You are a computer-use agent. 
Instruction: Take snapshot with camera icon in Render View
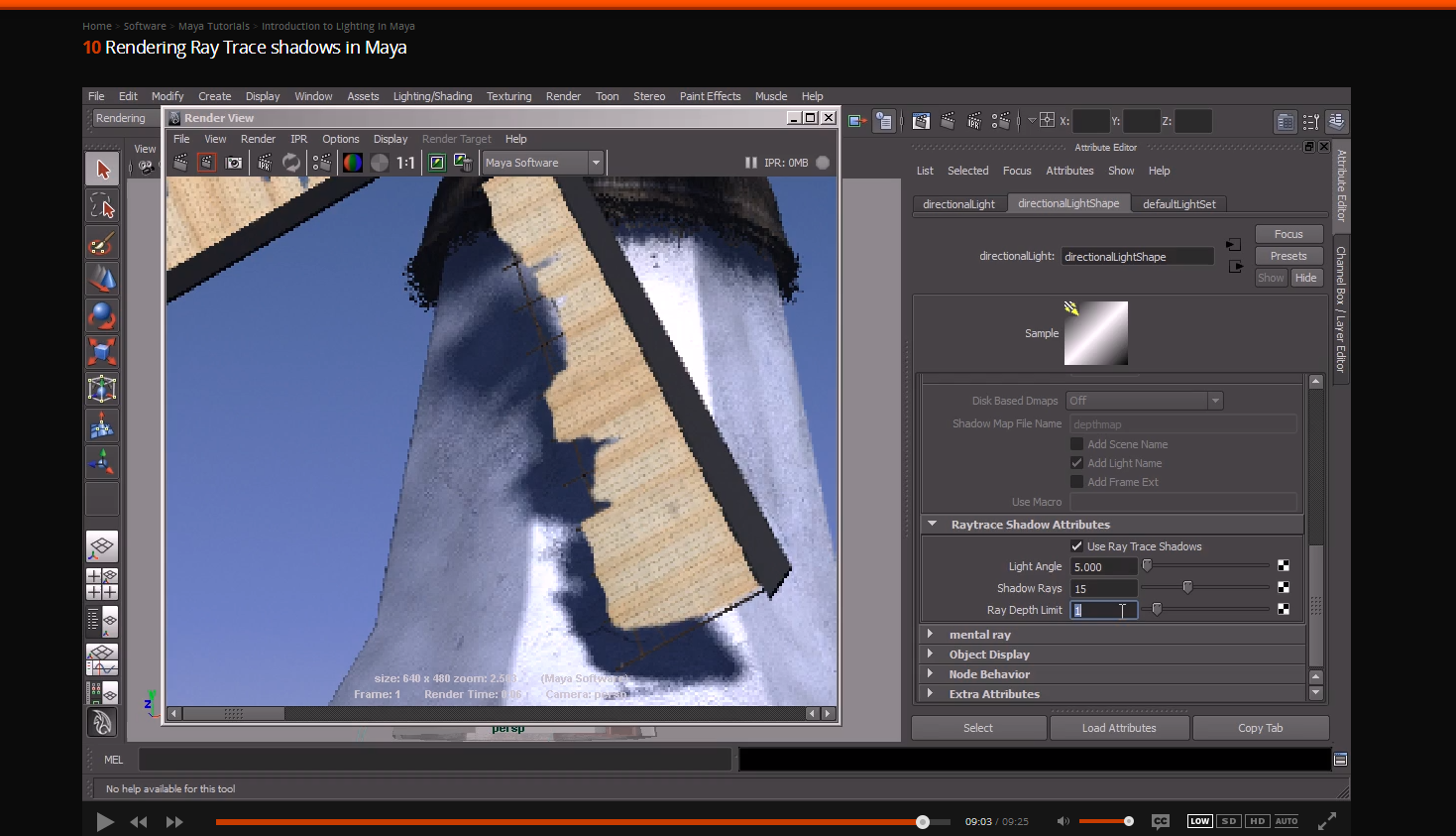(234, 163)
